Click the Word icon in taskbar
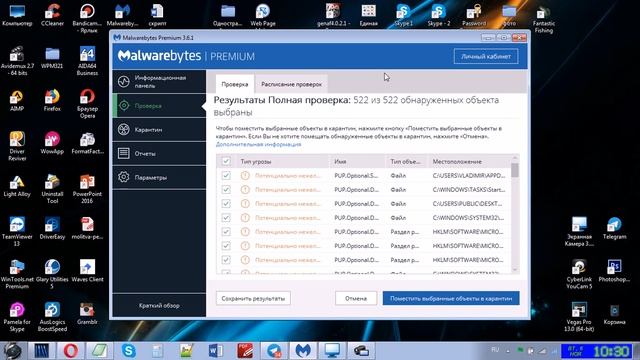Screen dimensions: 640x360 pyautogui.click(x=216, y=351)
